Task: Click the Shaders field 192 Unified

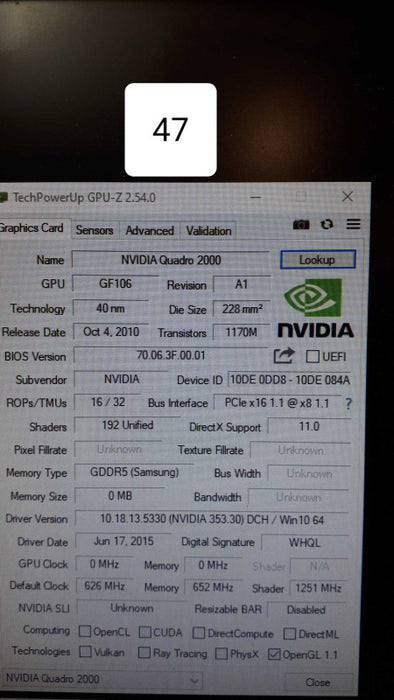Action: (x=128, y=425)
